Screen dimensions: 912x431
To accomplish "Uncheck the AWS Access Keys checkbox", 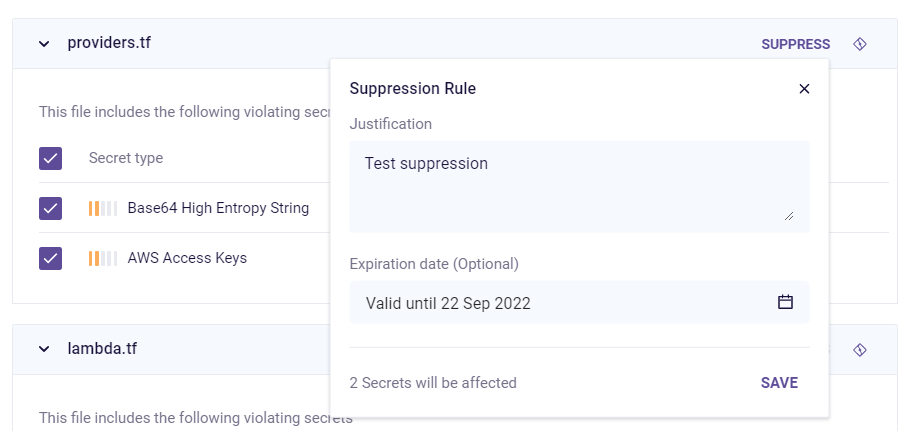I will tap(50, 258).
